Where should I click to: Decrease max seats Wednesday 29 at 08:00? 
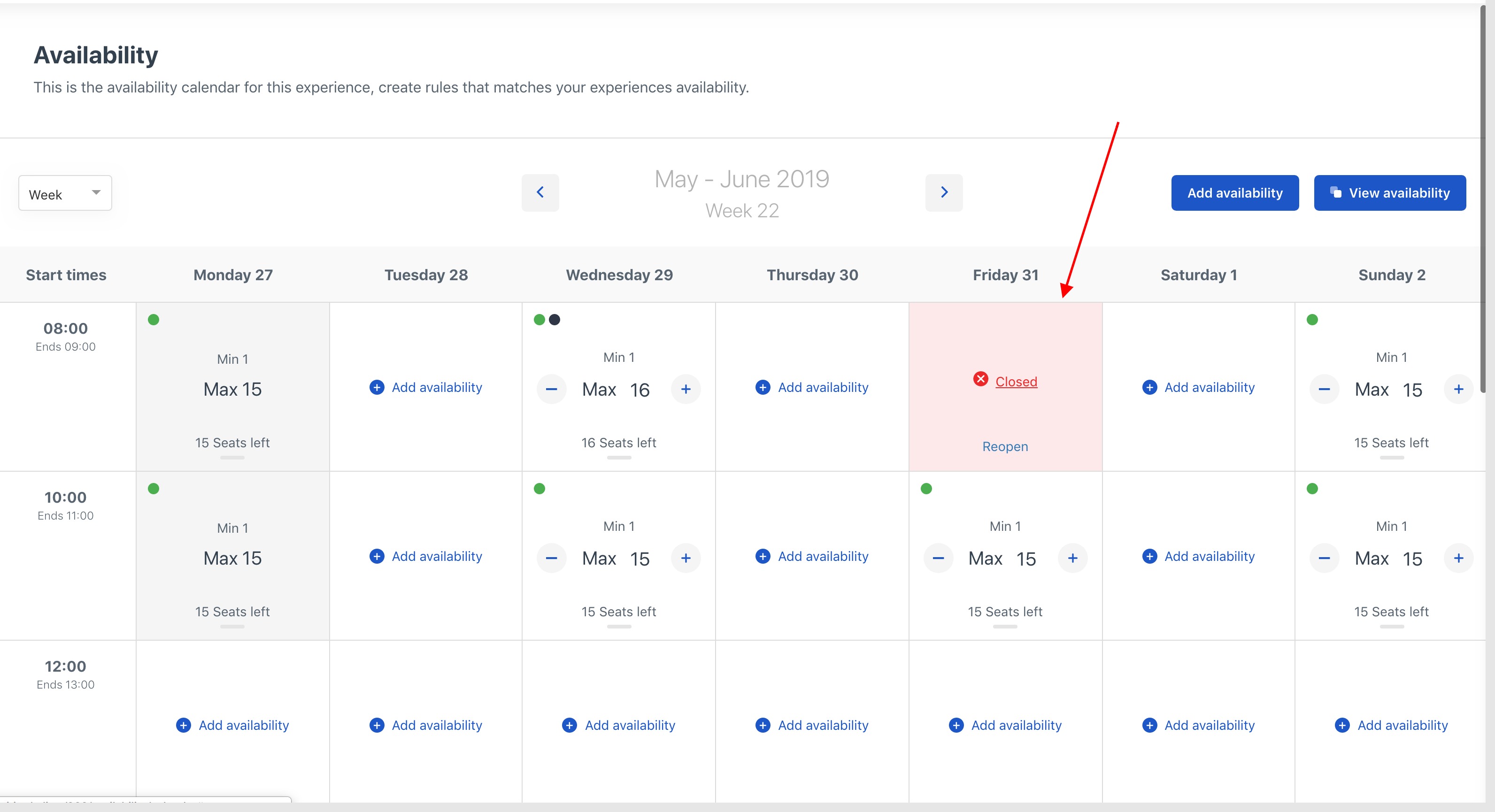pyautogui.click(x=551, y=389)
